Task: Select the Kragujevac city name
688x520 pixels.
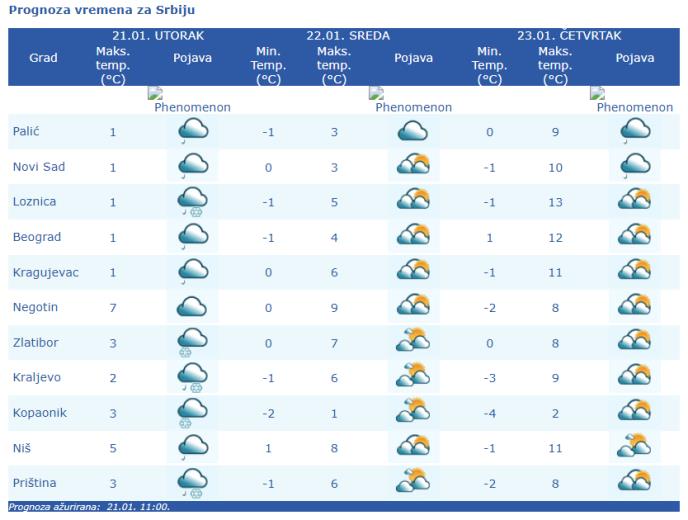Action: click(x=46, y=273)
